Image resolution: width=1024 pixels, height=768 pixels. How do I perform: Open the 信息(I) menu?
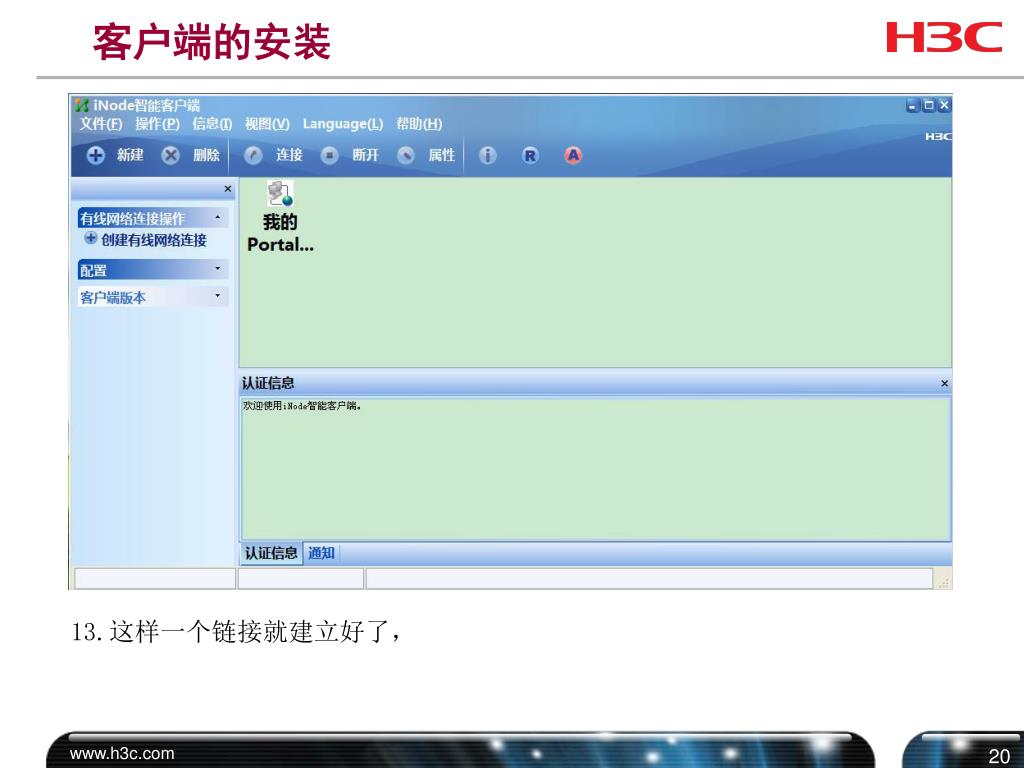(212, 123)
